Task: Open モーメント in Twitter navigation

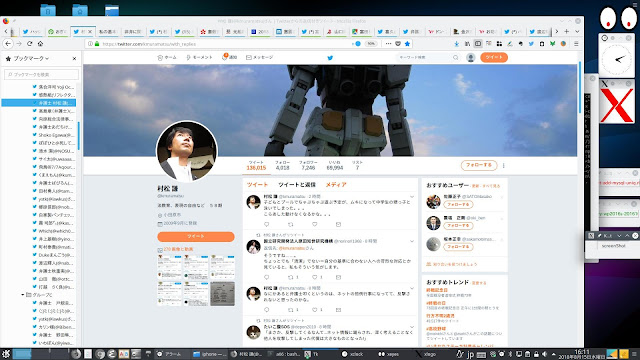Action: tap(199, 58)
